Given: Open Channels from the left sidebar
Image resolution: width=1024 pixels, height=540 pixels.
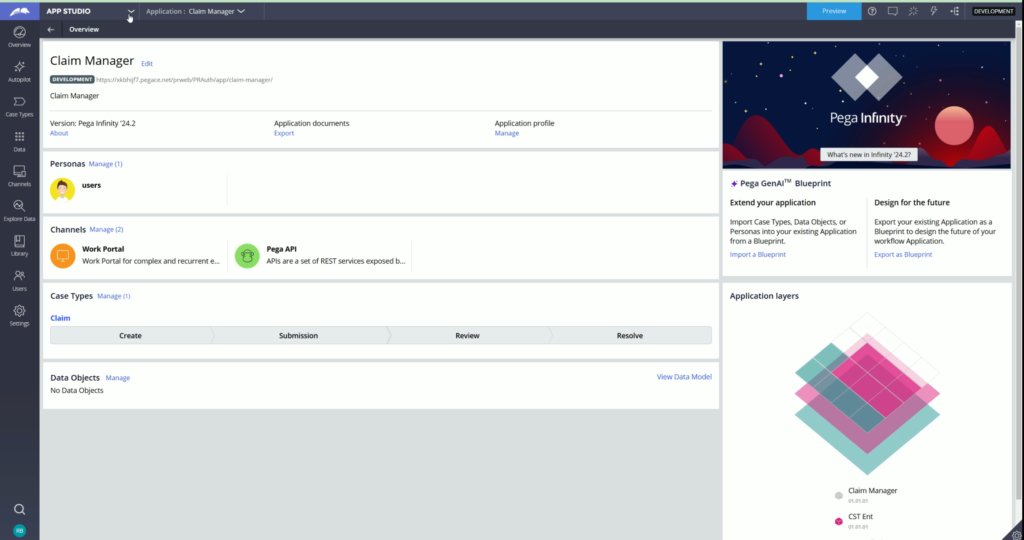Looking at the screenshot, I should pyautogui.click(x=20, y=176).
